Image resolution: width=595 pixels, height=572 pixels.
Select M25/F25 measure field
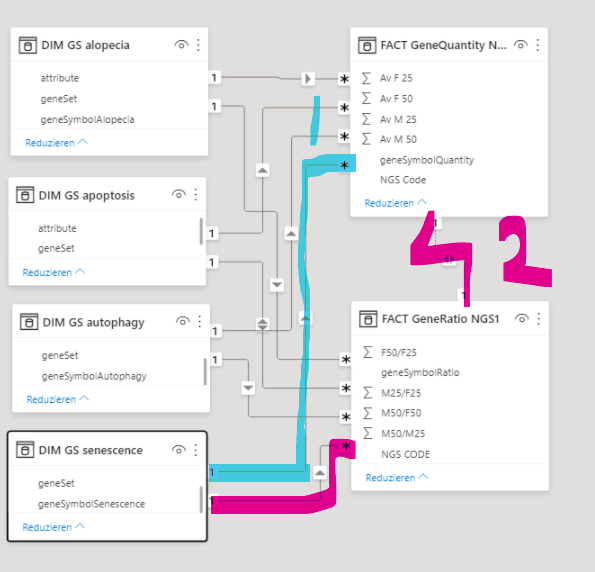point(401,393)
